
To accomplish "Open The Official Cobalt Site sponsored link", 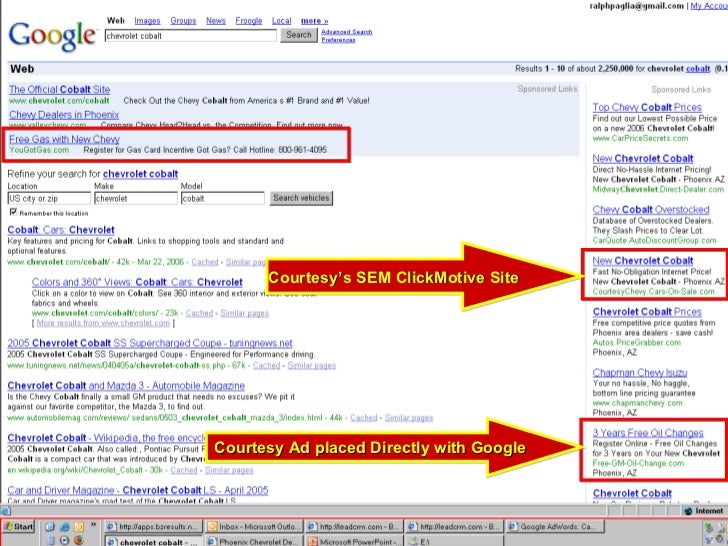I will pos(59,89).
